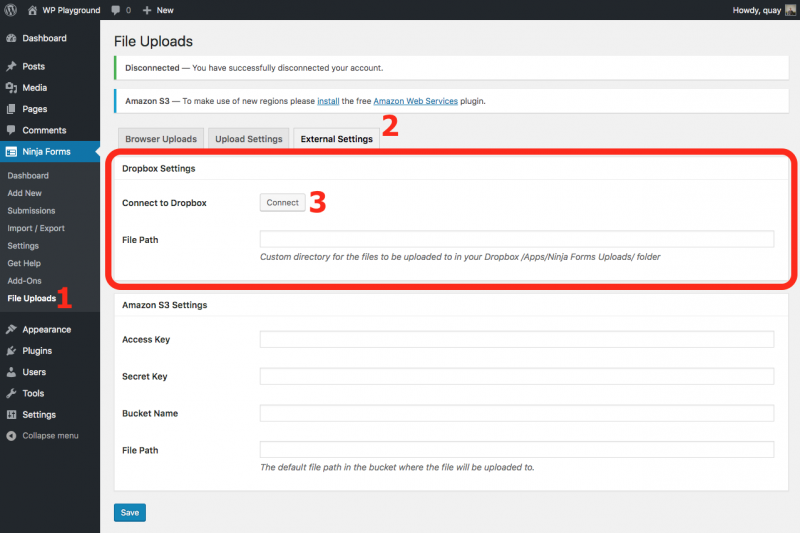The width and height of the screenshot is (800, 533).
Task: Click Howdy, quay account text
Action: tap(757, 10)
